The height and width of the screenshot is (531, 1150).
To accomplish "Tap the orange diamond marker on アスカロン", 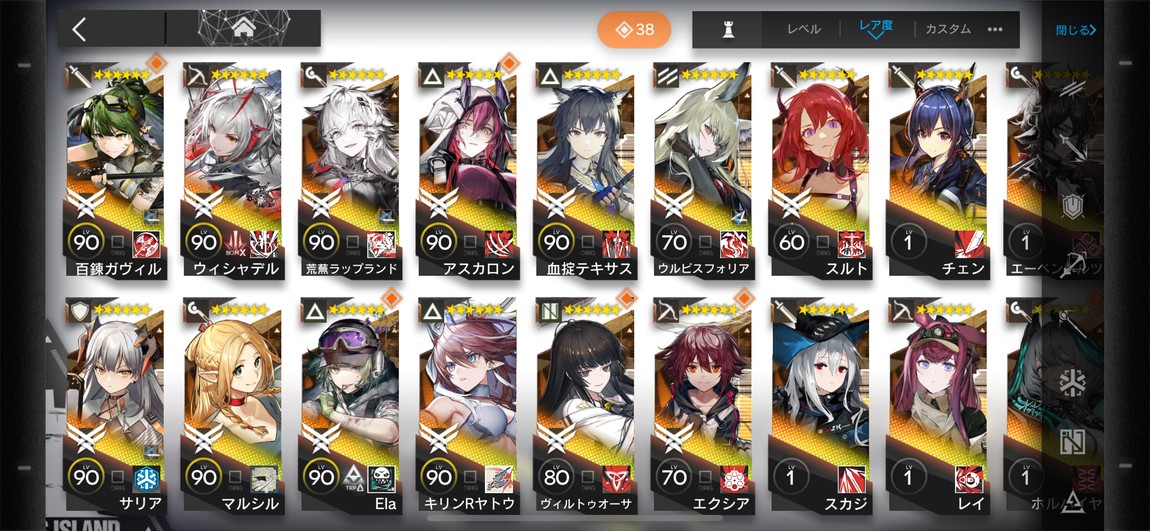I will 508,65.
